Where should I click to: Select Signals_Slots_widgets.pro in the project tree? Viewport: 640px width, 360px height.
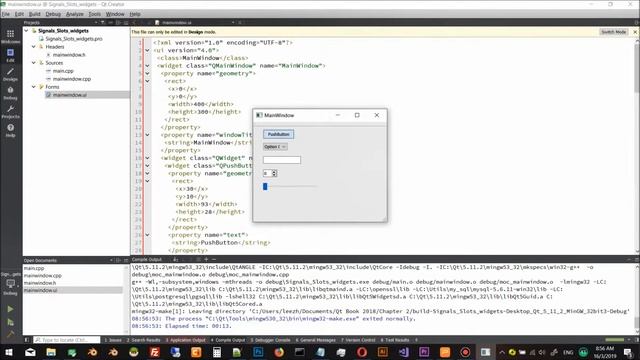point(74,39)
